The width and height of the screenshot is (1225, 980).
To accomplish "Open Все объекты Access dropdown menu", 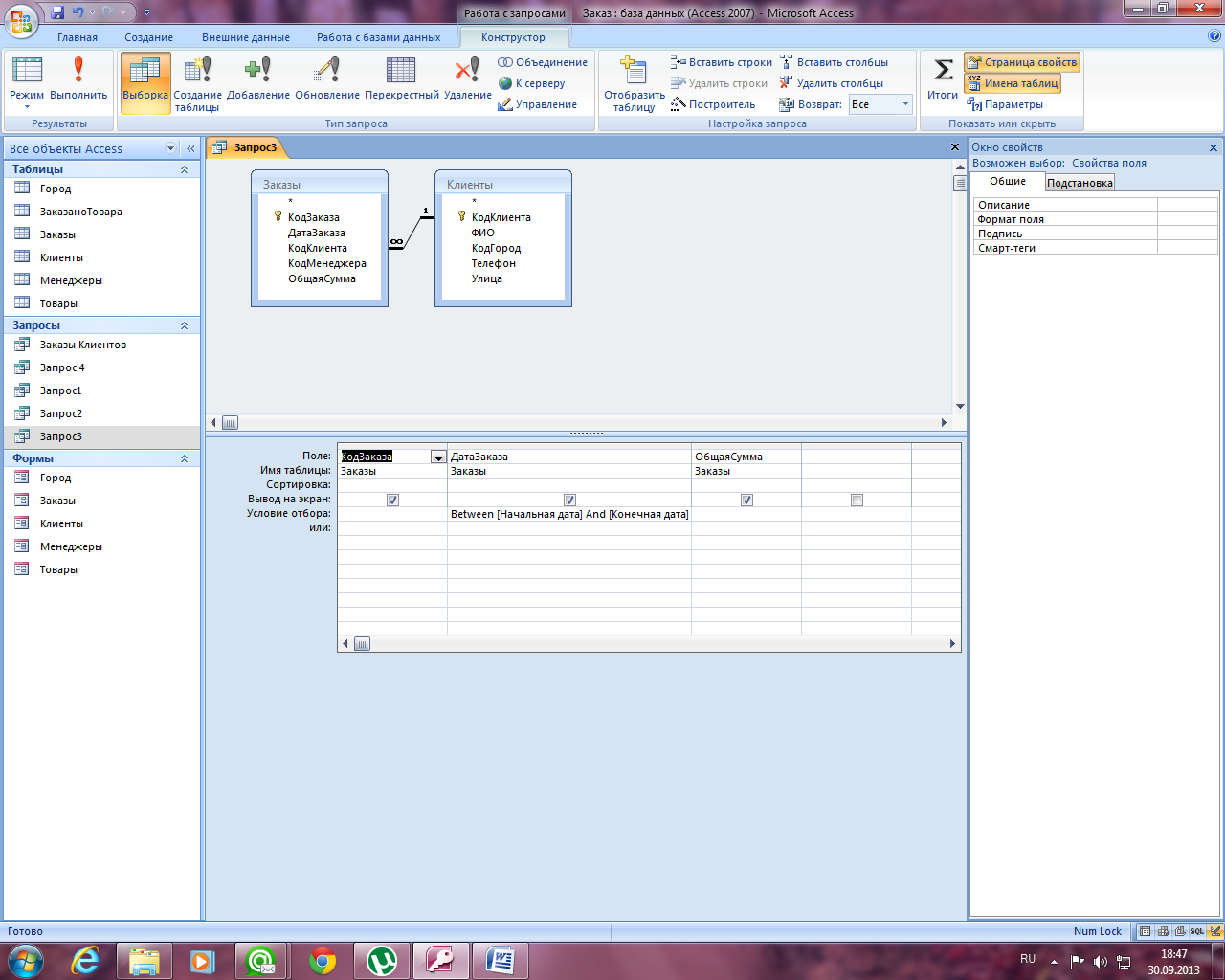I will tap(171, 148).
